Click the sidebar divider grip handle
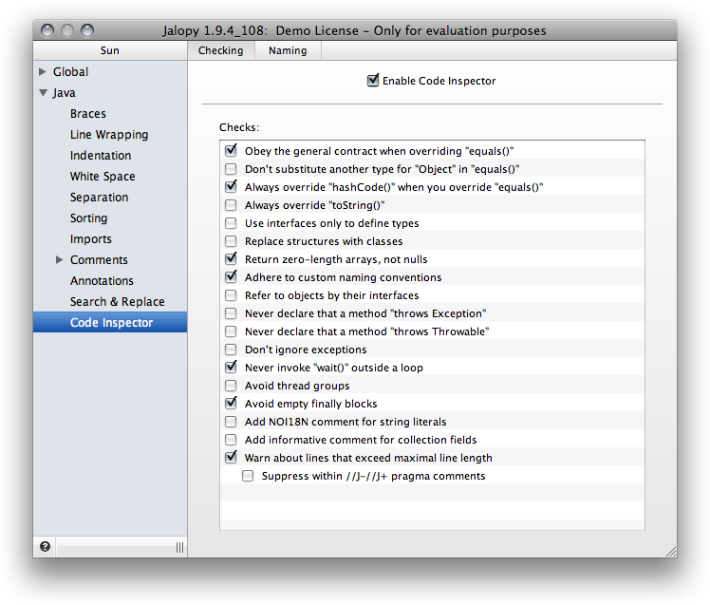 point(180,547)
